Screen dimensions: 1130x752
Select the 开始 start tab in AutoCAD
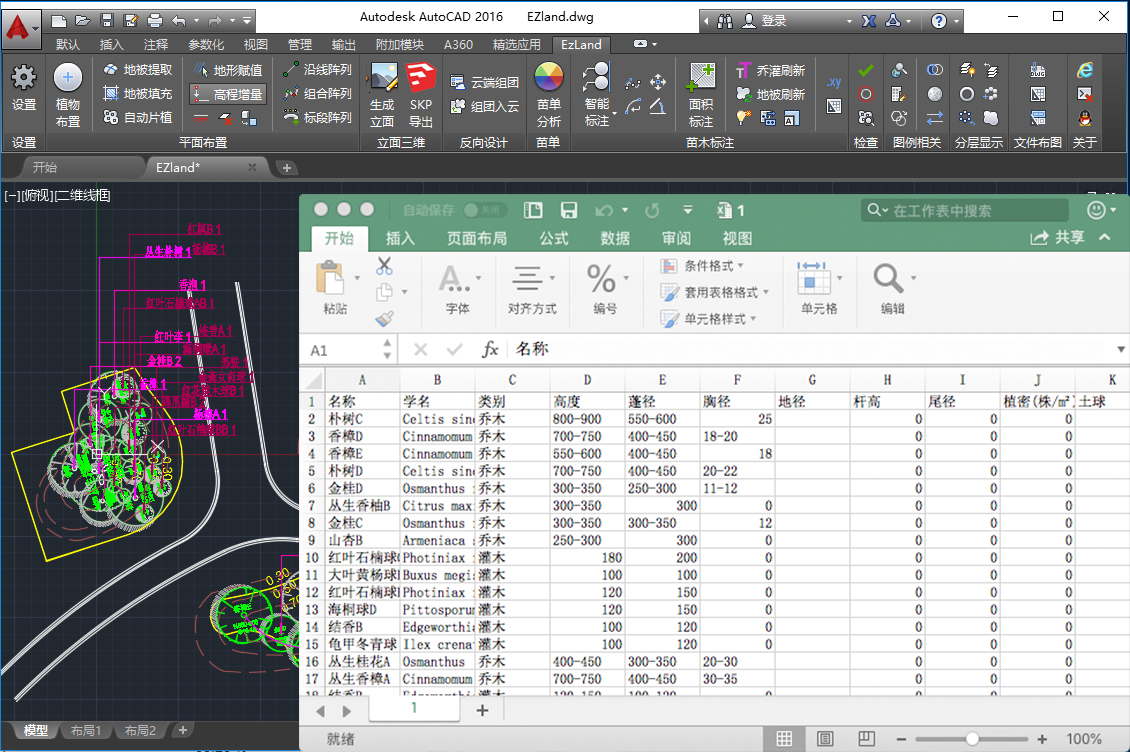[x=45, y=167]
